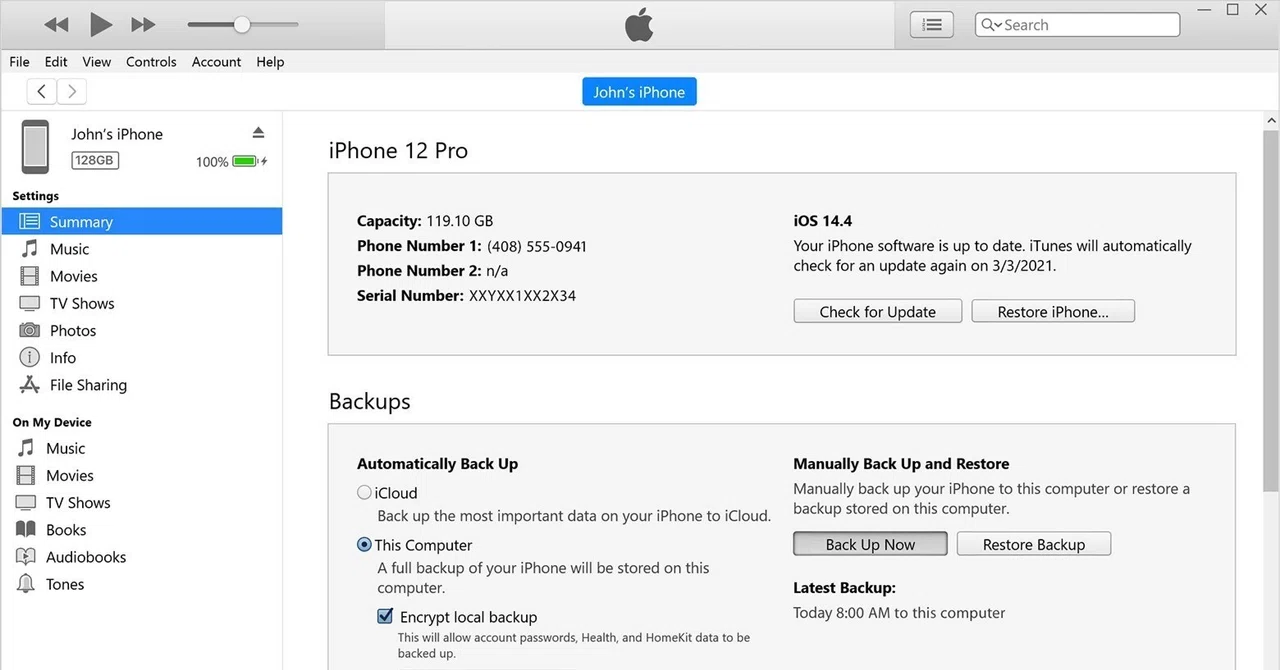
Task: Open the Account menu
Action: 216,62
